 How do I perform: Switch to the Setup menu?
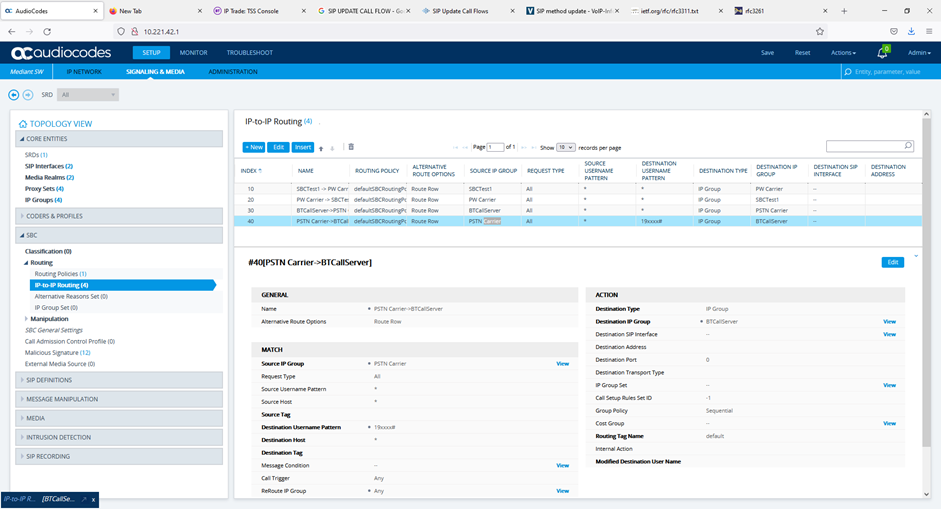pos(151,53)
